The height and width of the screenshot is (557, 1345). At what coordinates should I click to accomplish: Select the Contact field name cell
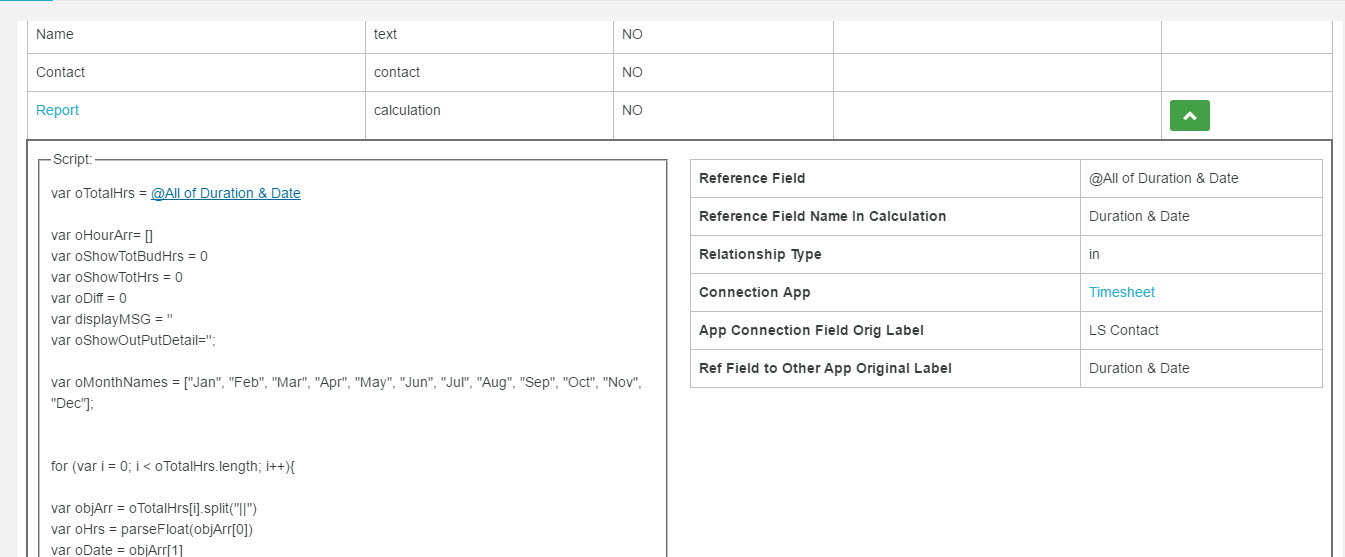[x=61, y=73]
